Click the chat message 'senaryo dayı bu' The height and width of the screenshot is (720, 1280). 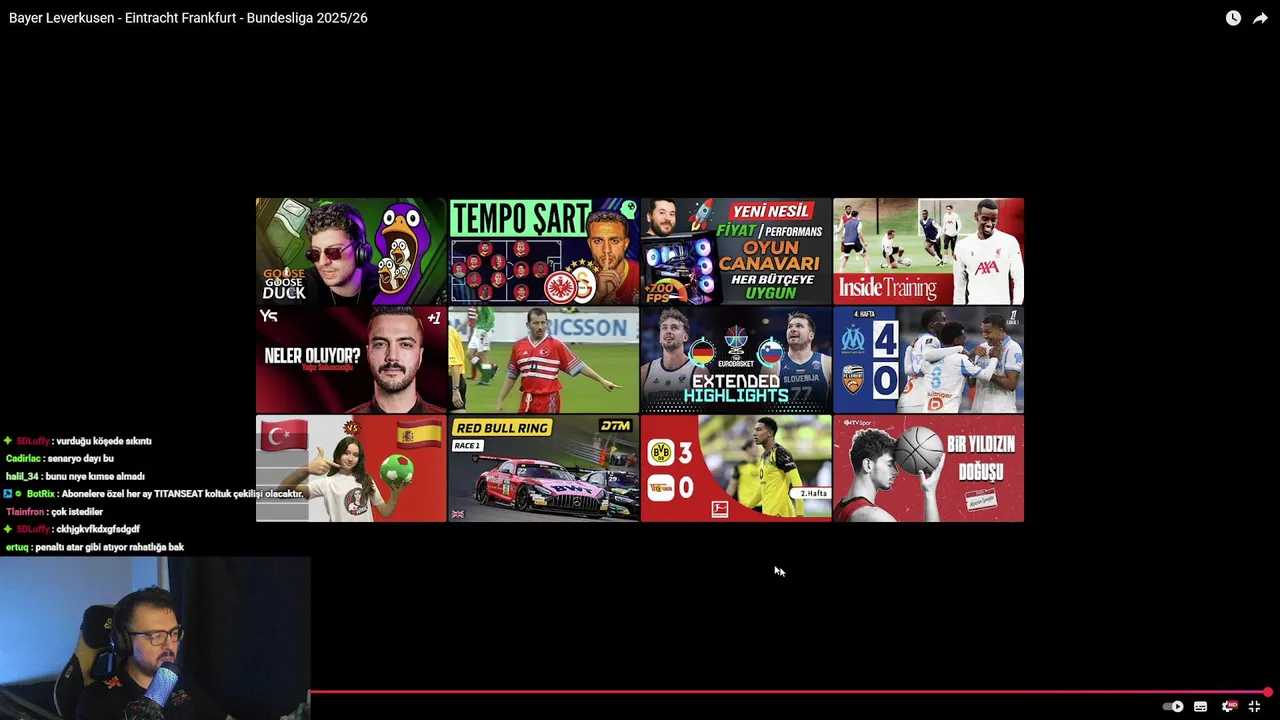click(81, 459)
